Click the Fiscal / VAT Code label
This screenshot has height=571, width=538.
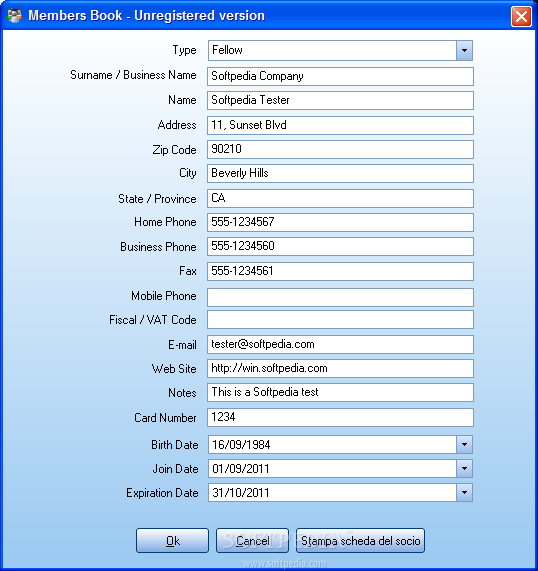[153, 320]
